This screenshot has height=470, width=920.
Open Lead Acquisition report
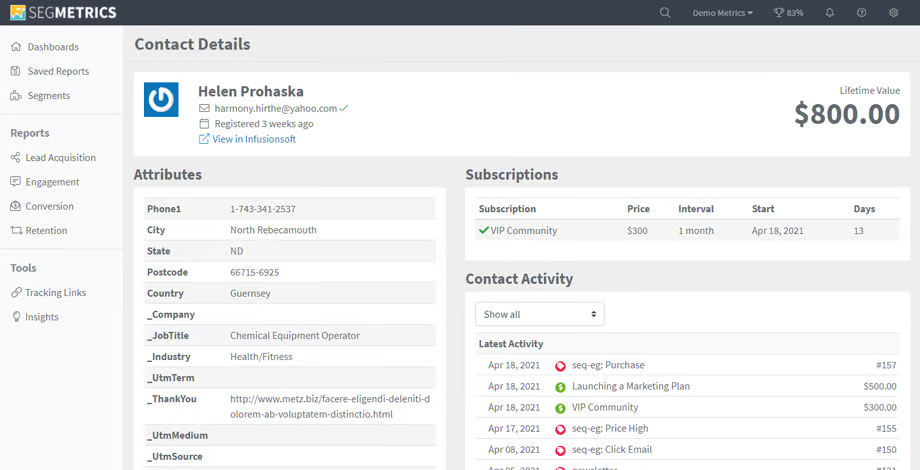pos(60,157)
